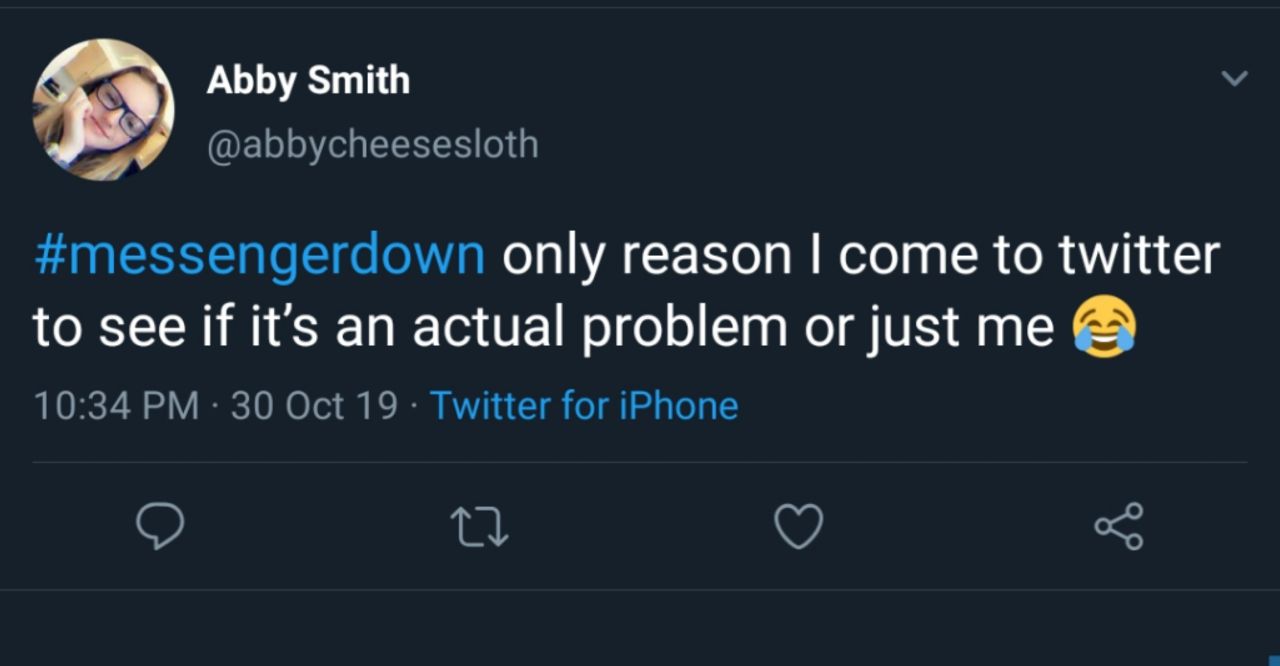1280x666 pixels.
Task: Open Abby Smith's profile picture
Action: [103, 110]
